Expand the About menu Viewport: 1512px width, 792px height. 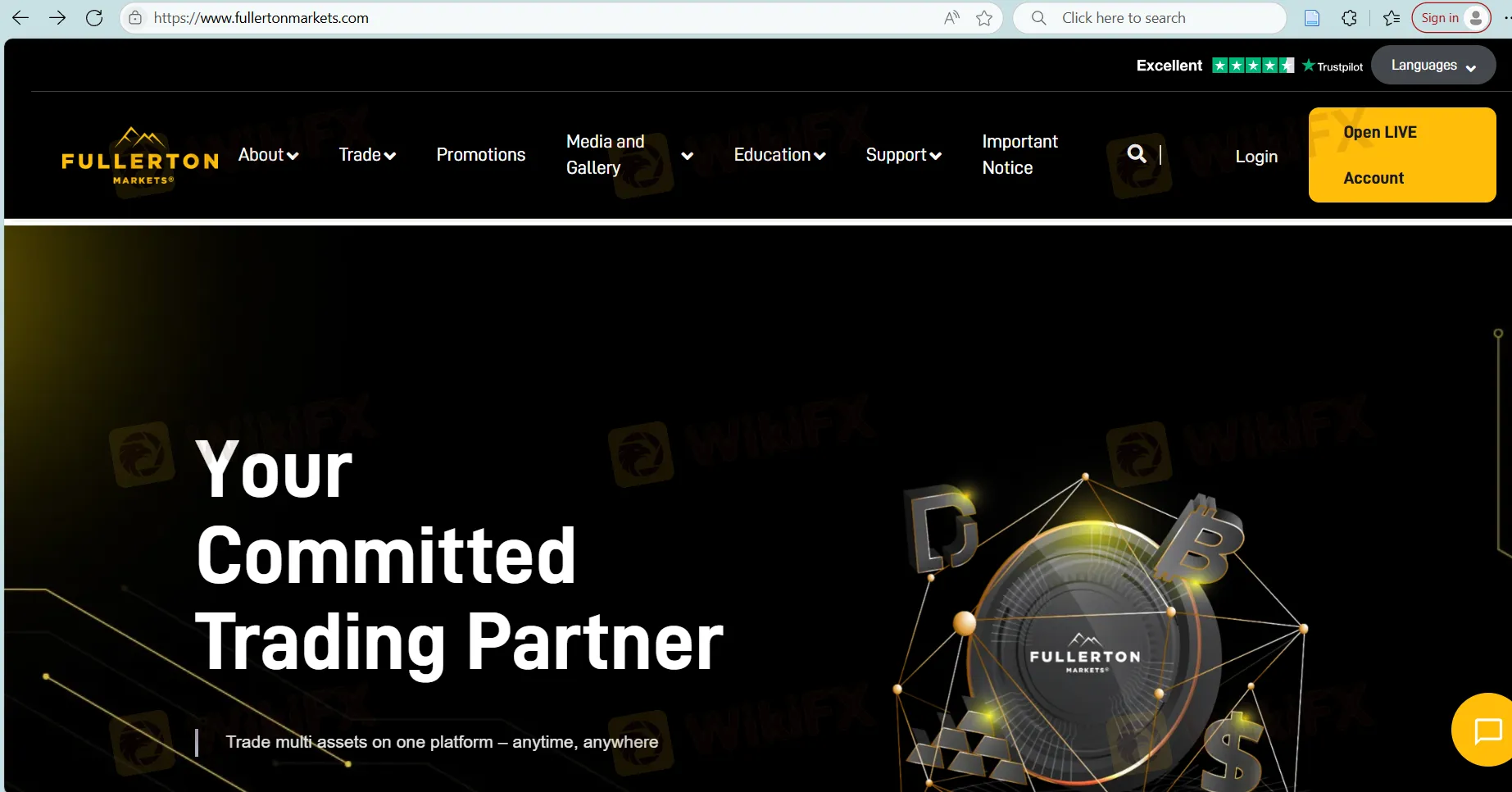click(269, 155)
